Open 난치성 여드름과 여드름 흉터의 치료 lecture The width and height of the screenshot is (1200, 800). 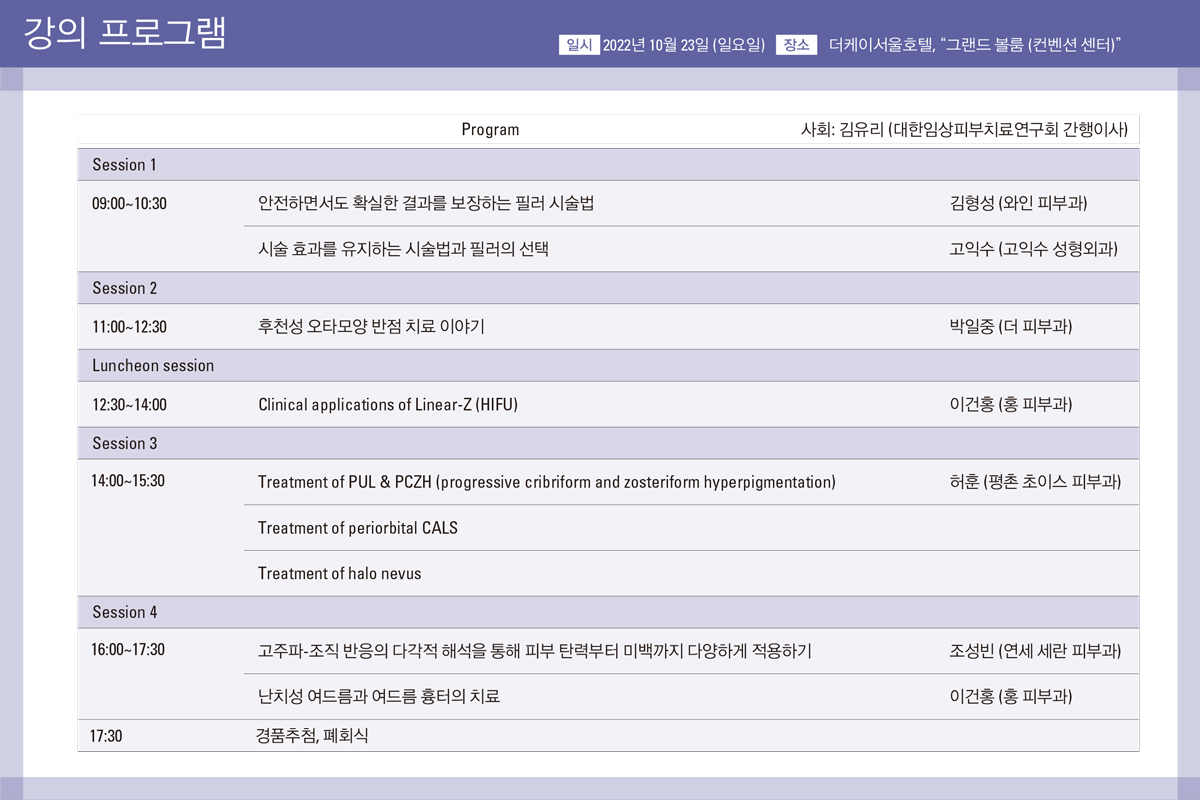coord(378,697)
